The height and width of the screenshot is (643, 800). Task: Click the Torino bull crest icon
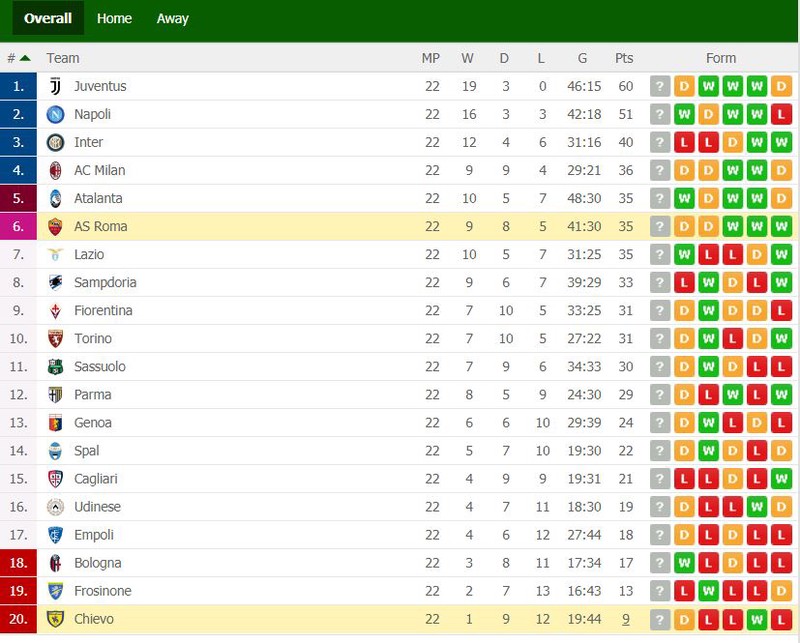(55, 339)
